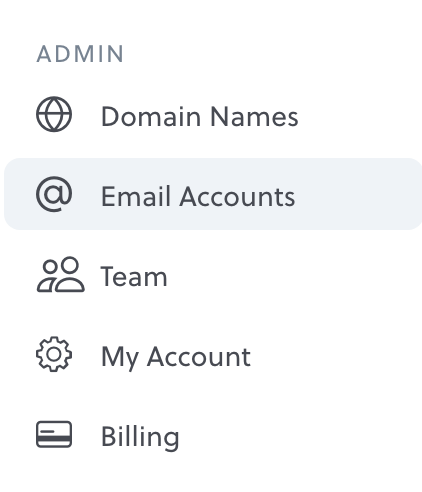Click the @ symbol icon
This screenshot has width=422, height=492.
pos(54,194)
